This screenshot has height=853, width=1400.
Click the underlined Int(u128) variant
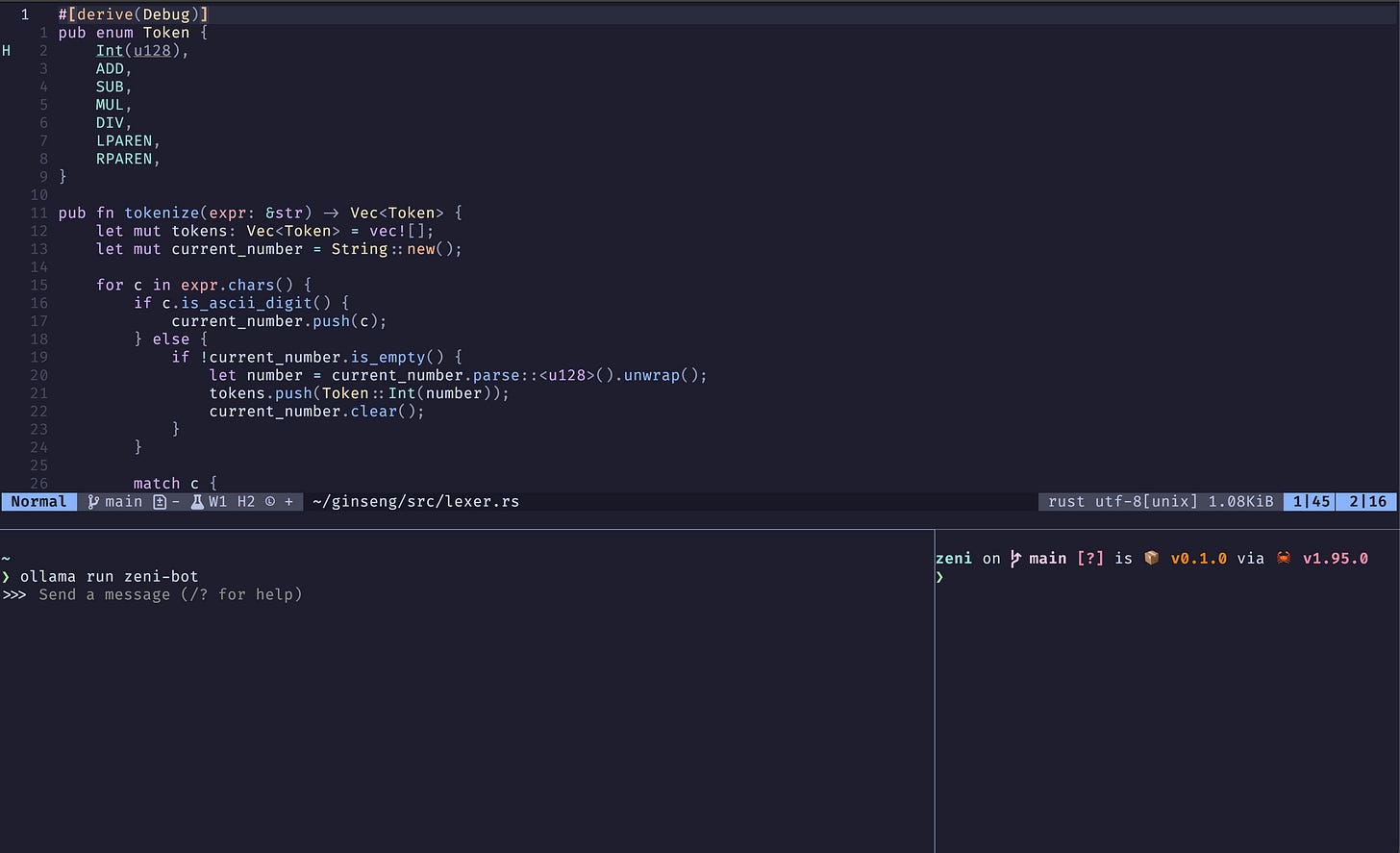click(x=142, y=51)
